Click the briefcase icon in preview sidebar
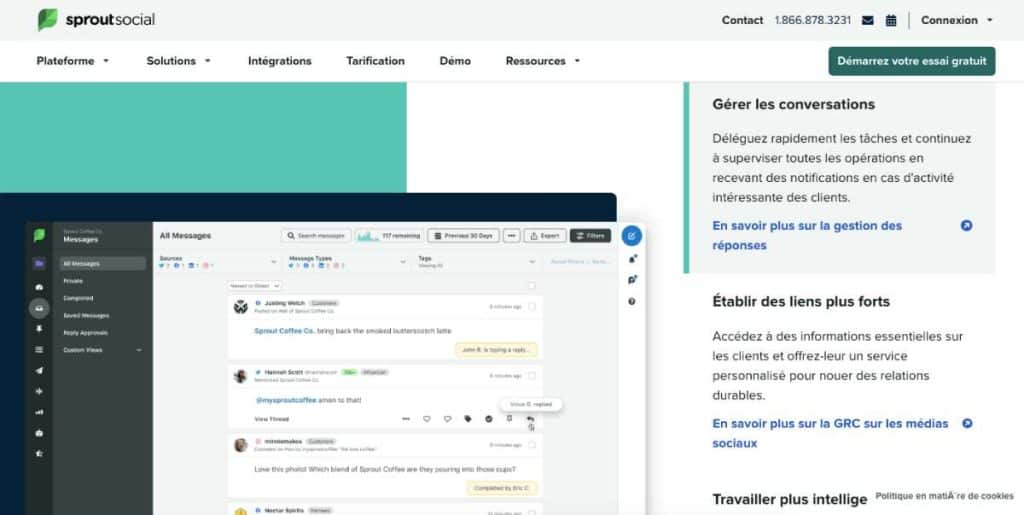 pos(39,433)
